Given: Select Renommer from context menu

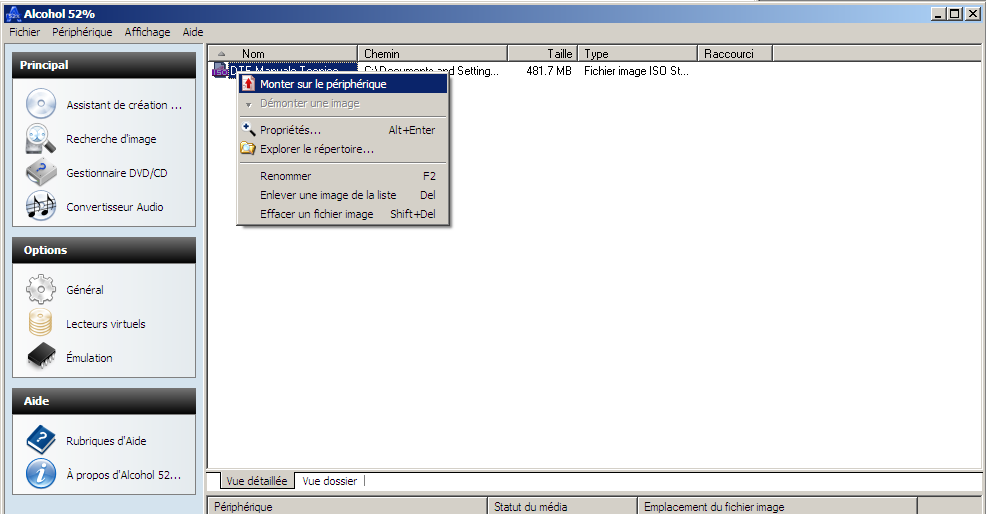Looking at the screenshot, I should click(x=343, y=176).
